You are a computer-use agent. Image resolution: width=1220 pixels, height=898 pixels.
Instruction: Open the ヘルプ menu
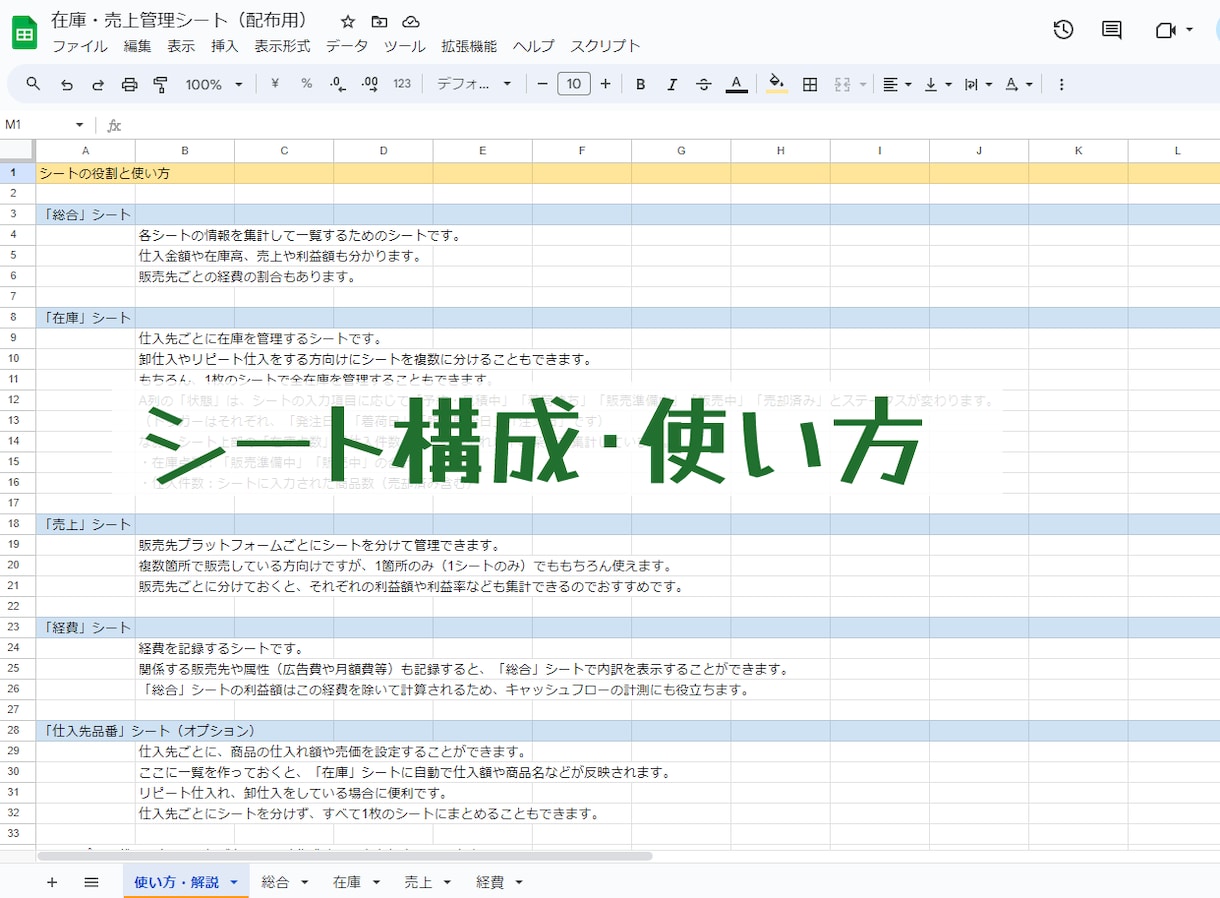click(x=534, y=46)
